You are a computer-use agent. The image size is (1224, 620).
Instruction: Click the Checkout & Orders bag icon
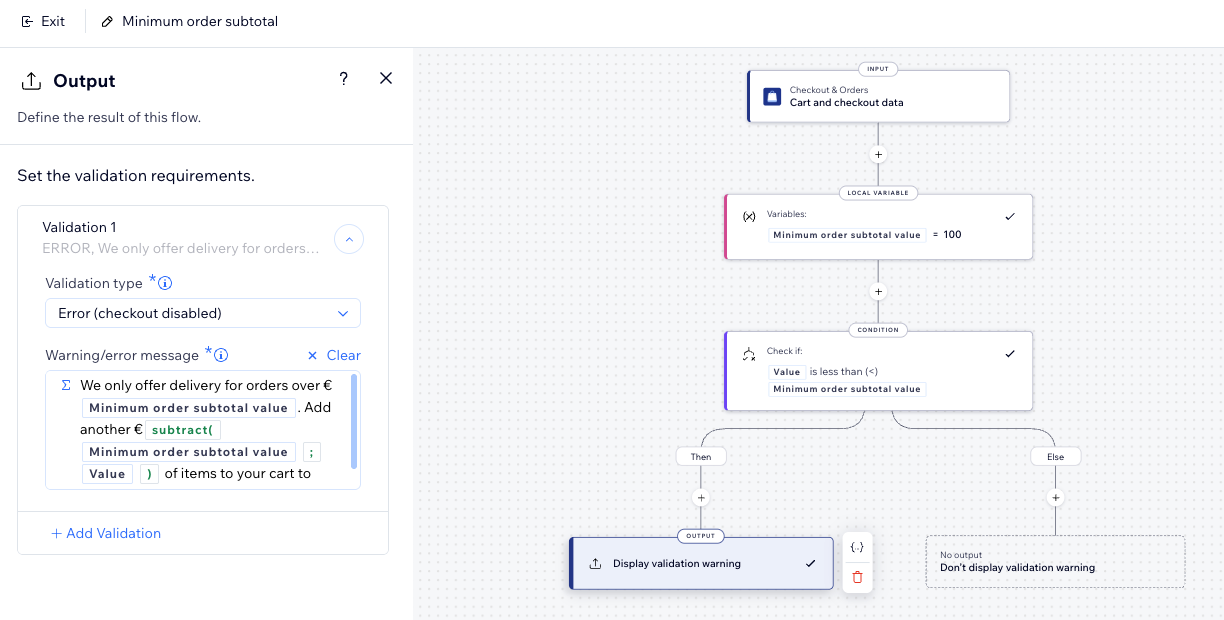772,96
